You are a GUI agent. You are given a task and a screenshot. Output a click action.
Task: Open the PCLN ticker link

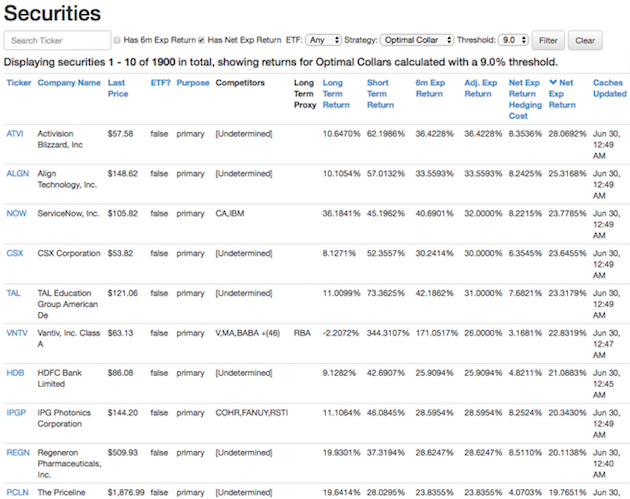pos(18,492)
